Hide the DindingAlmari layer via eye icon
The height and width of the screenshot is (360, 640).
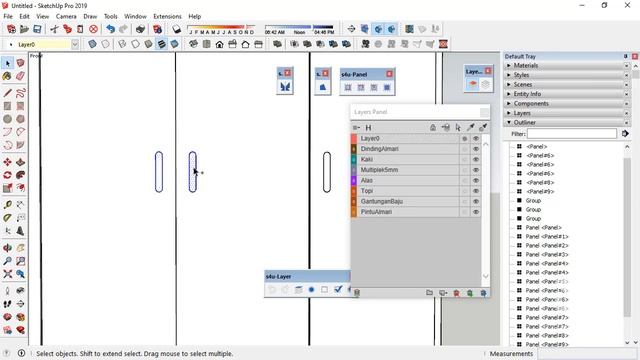(x=476, y=149)
